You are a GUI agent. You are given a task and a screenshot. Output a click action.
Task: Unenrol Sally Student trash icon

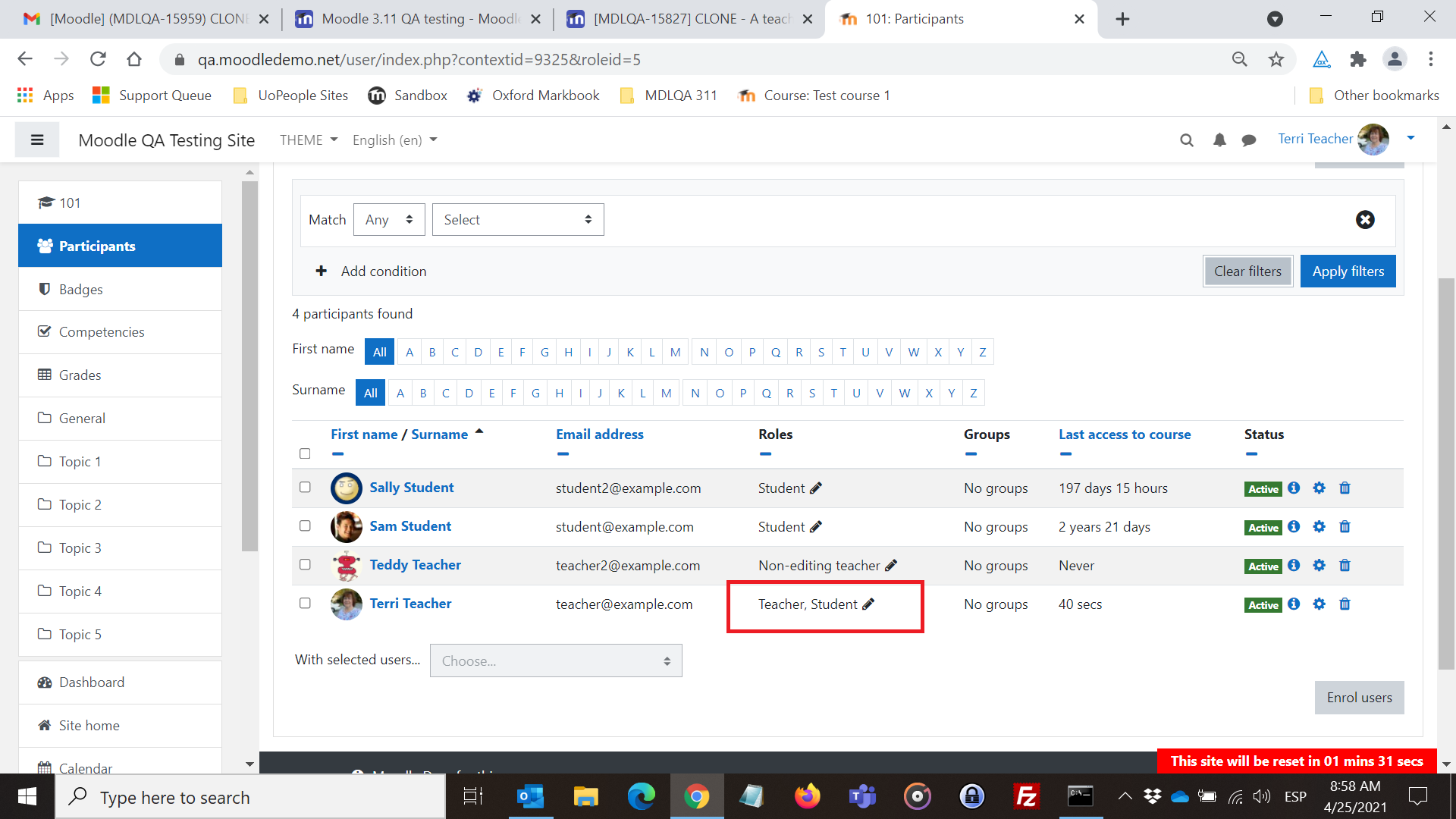pos(1345,488)
